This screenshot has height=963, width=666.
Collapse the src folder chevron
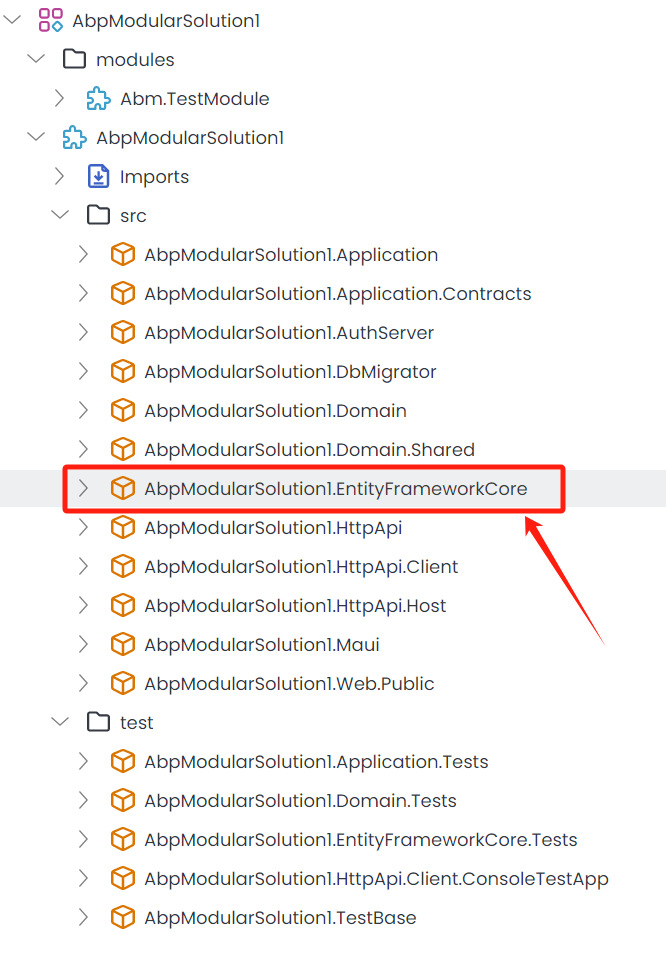(x=60, y=215)
